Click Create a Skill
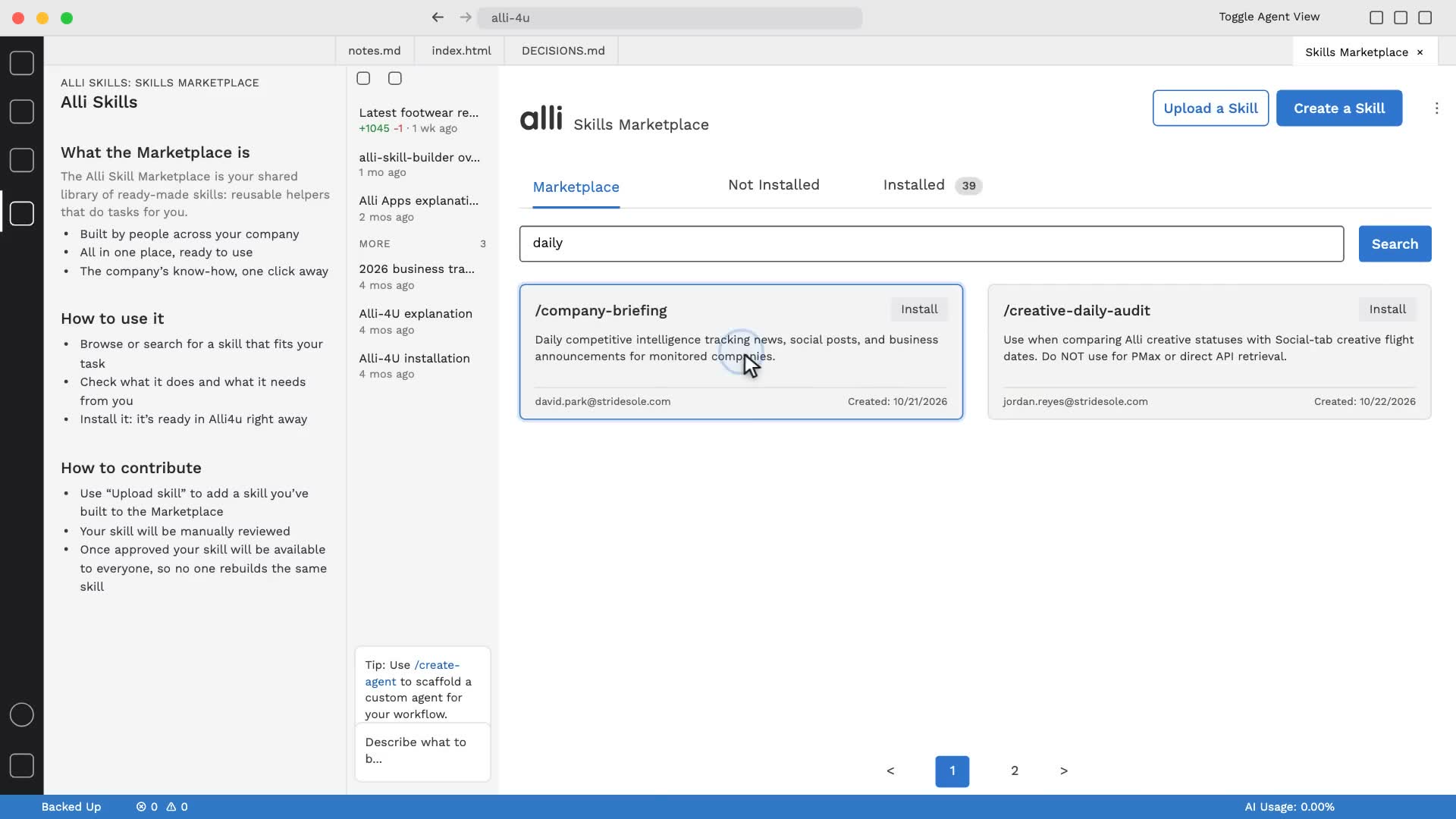This screenshot has height=819, width=1456. point(1338,108)
